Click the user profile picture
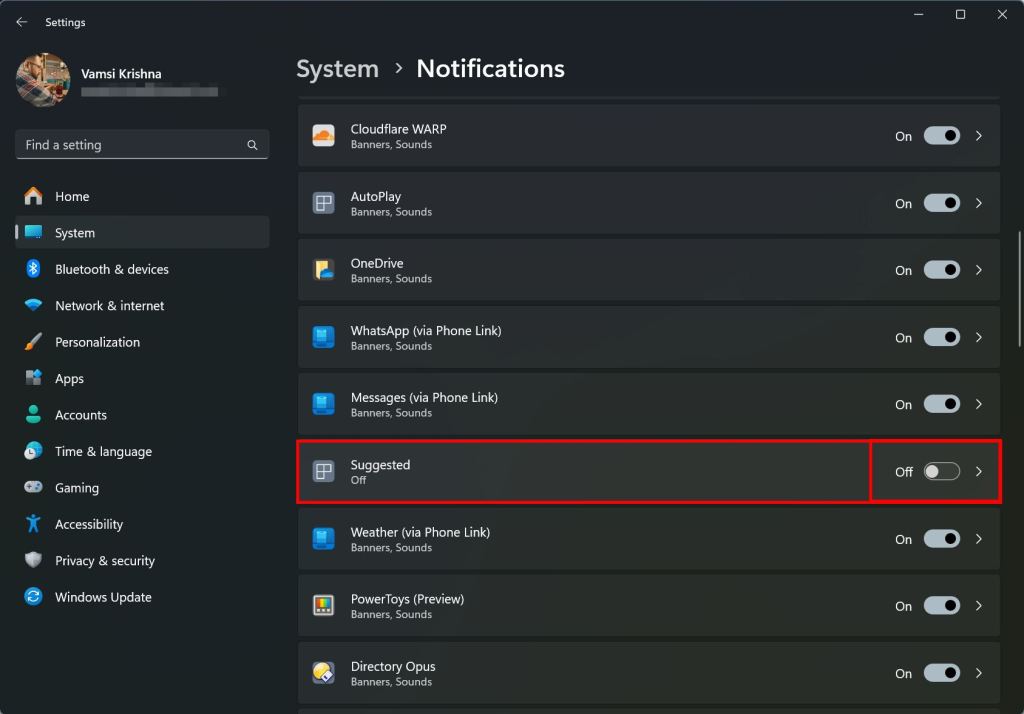 pos(43,80)
